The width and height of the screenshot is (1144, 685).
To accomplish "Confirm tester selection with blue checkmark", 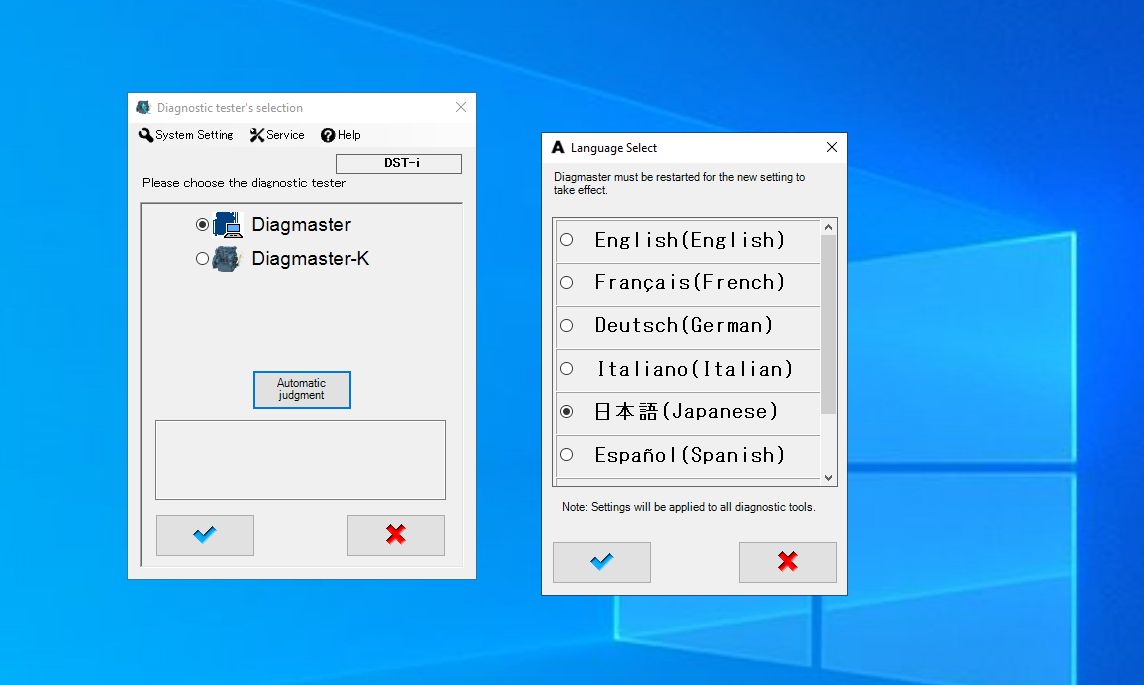I will coord(205,535).
